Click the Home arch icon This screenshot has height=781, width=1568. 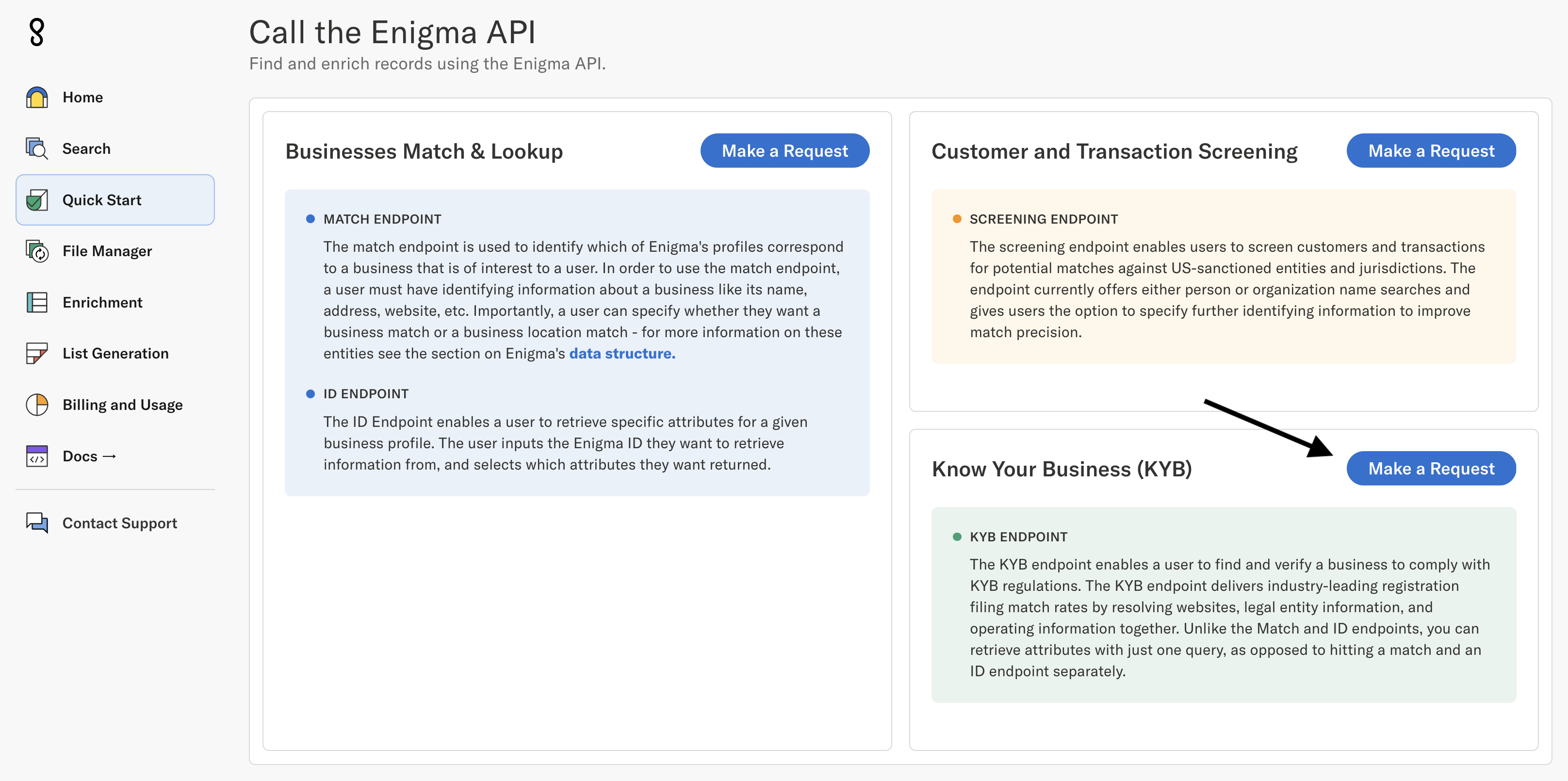[x=36, y=98]
